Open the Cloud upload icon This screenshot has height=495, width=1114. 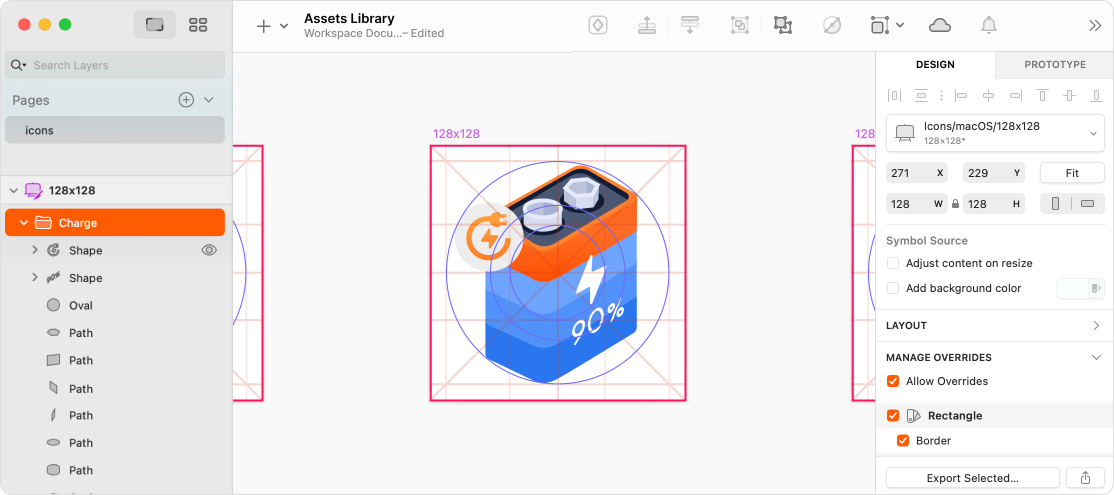point(940,26)
